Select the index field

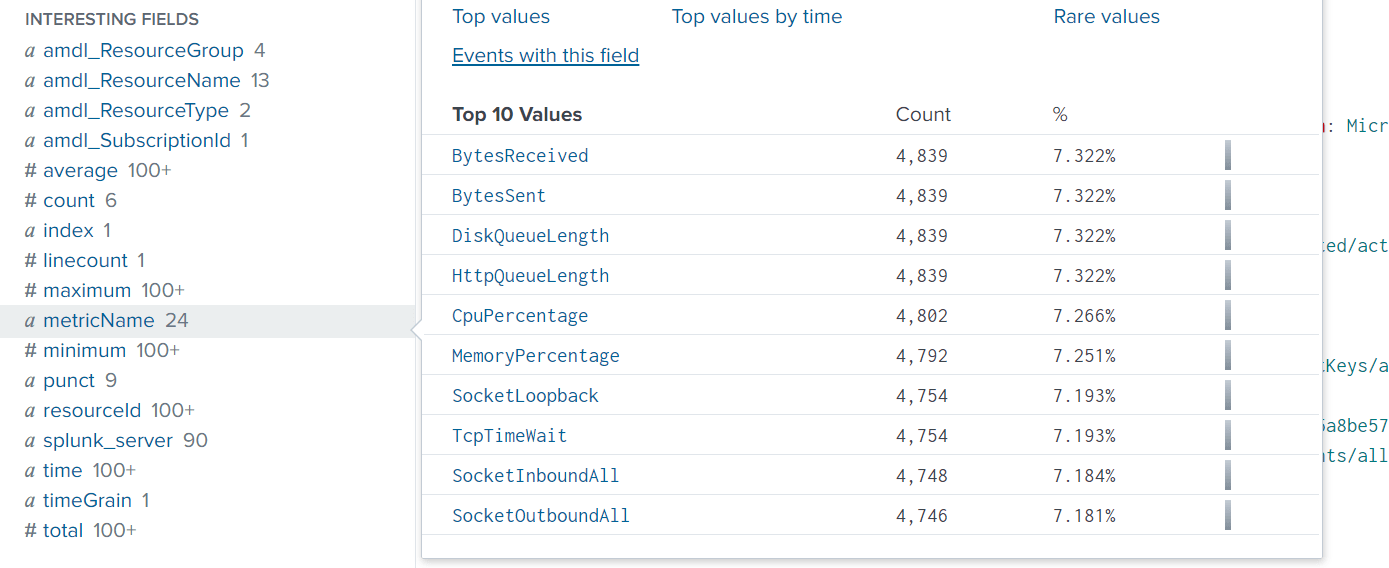(68, 231)
